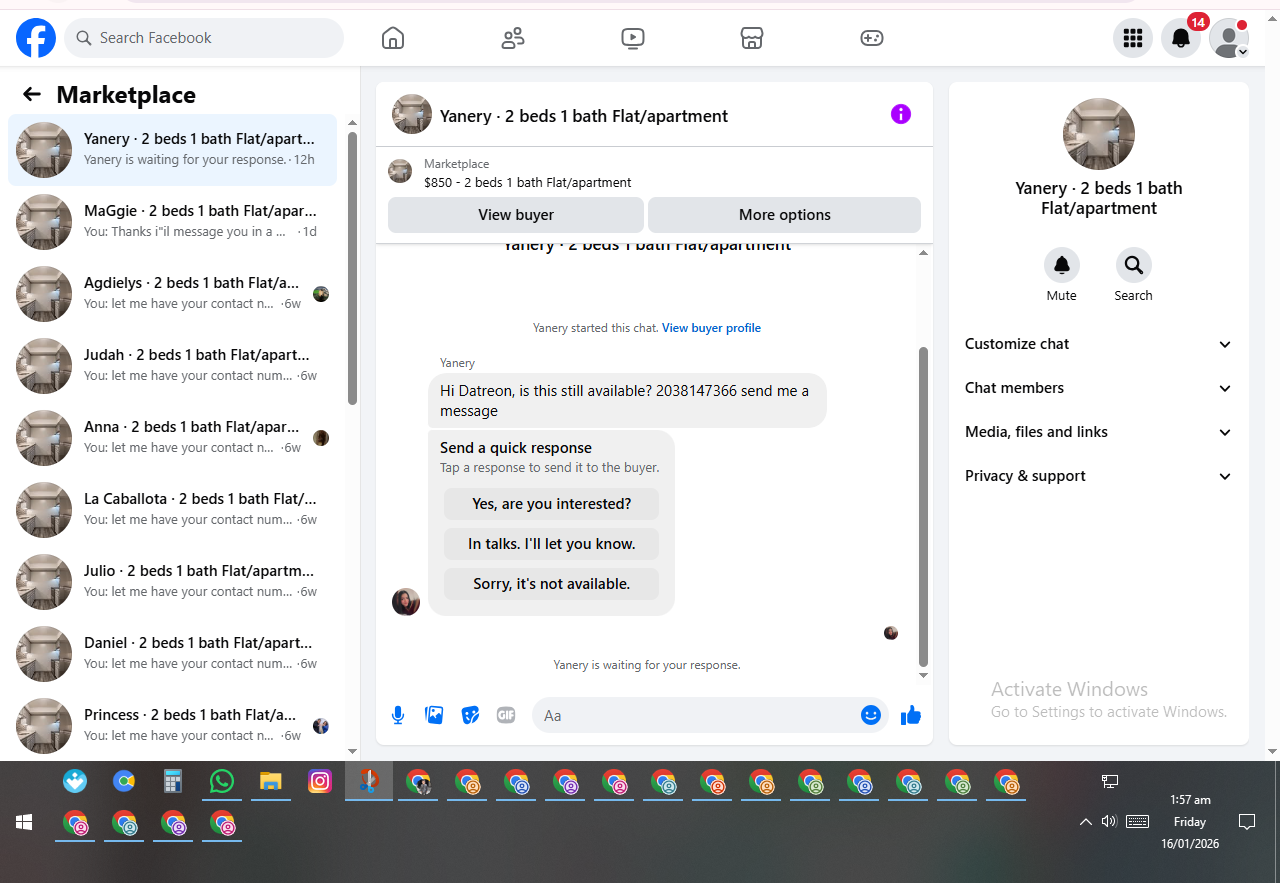Image resolution: width=1280 pixels, height=883 pixels.
Task: Open the Video (Watch) icon
Action: click(x=632, y=38)
